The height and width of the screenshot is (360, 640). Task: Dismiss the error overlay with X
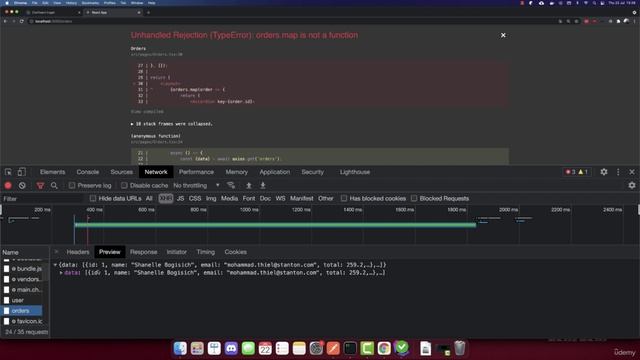pos(503,35)
